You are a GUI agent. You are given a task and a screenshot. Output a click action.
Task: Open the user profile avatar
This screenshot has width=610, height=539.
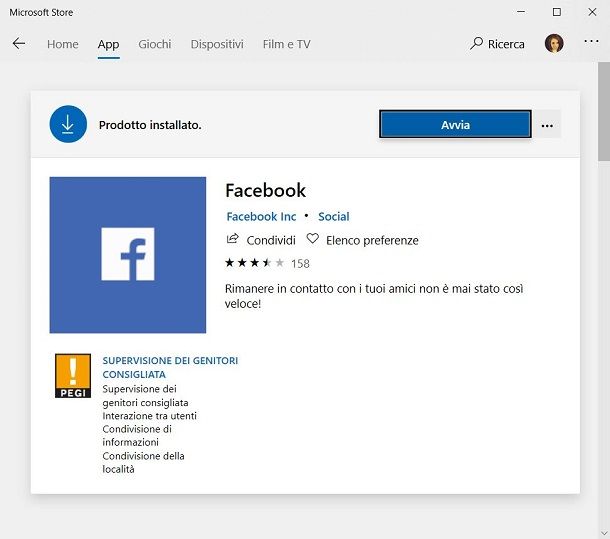pyautogui.click(x=554, y=43)
